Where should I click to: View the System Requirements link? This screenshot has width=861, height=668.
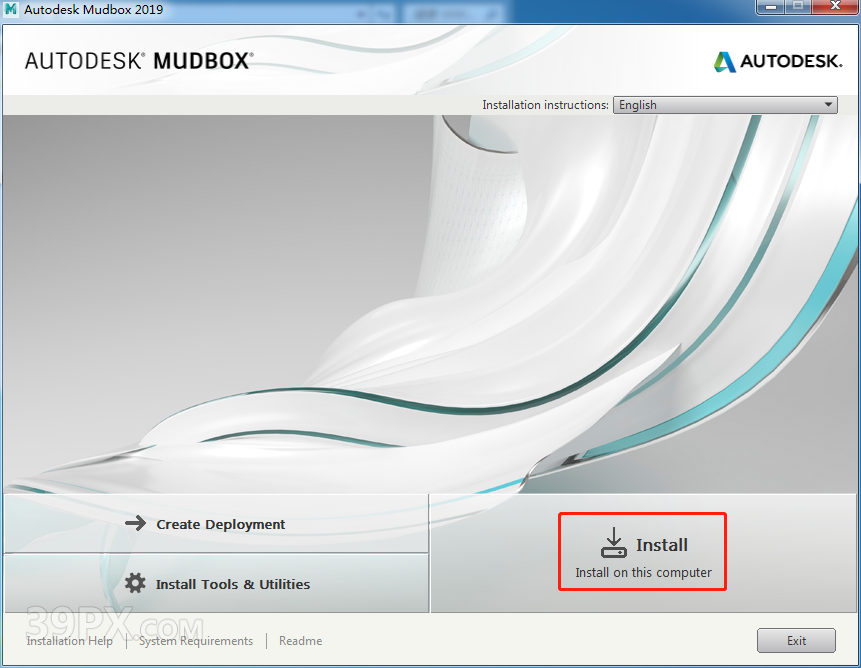pos(196,641)
